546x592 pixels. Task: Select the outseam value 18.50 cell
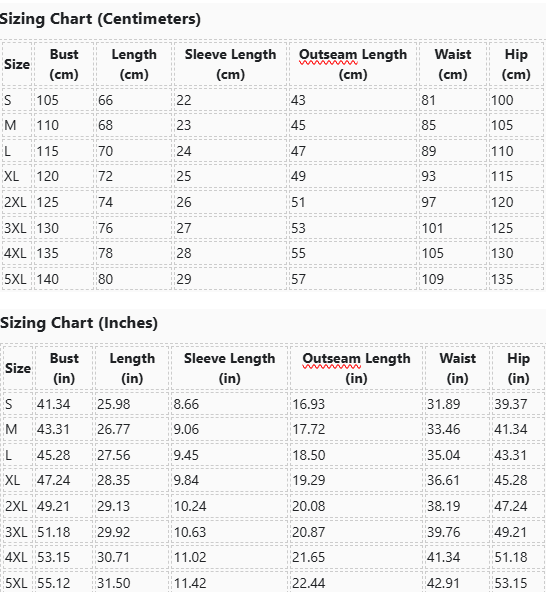(356, 455)
